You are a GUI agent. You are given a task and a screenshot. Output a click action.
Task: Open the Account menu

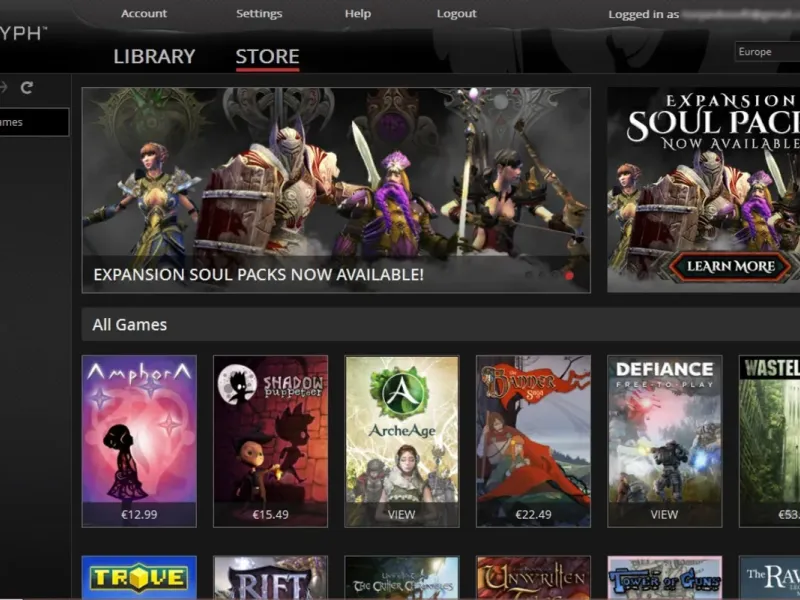(144, 14)
